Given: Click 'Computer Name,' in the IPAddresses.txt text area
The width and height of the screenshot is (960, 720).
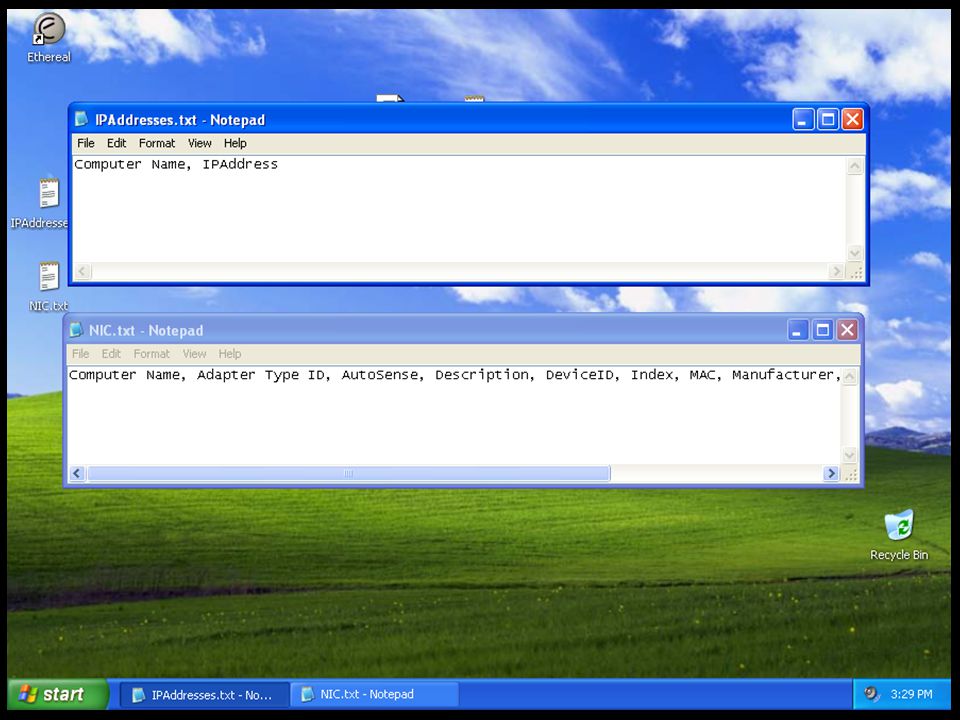Looking at the screenshot, I should [x=133, y=165].
